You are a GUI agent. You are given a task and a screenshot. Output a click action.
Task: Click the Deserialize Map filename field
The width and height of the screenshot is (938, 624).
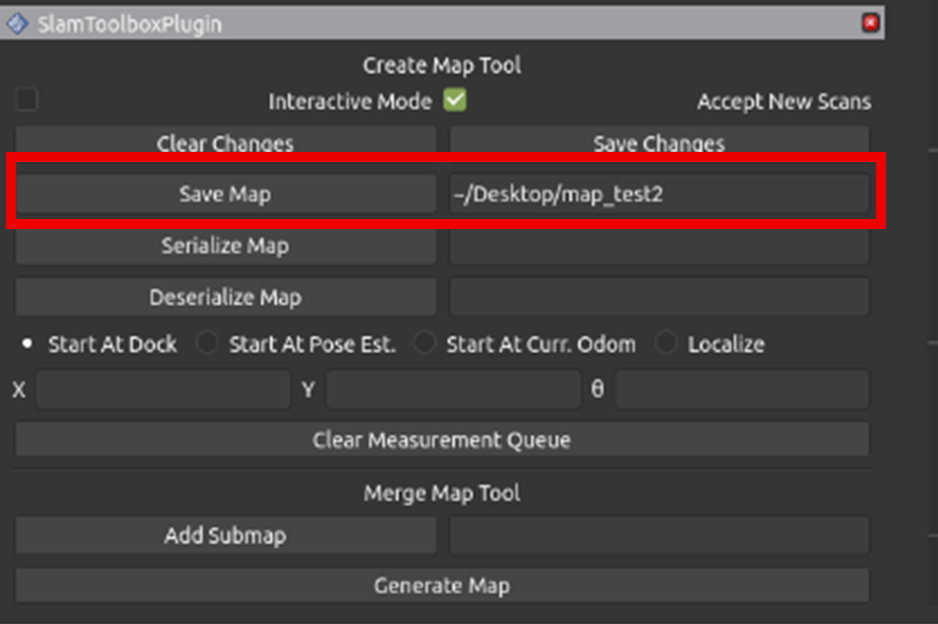tap(659, 298)
